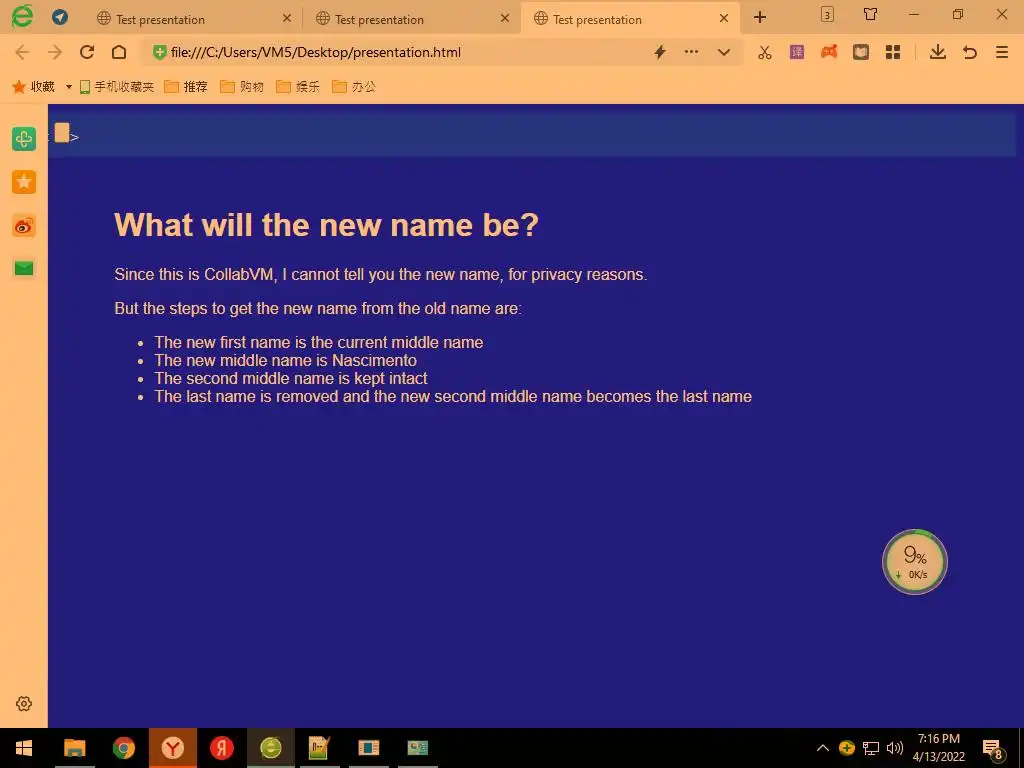Image resolution: width=1024 pixels, height=768 pixels.
Task: Launch Chrome from the taskbar
Action: coord(123,748)
